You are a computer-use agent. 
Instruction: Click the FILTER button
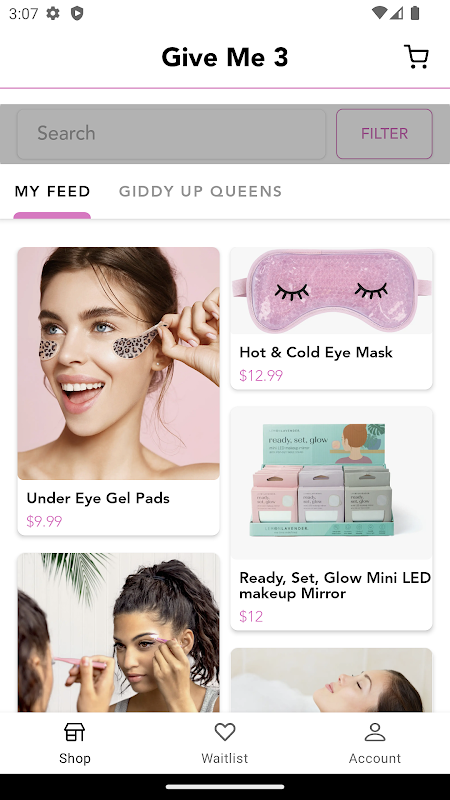[384, 134]
